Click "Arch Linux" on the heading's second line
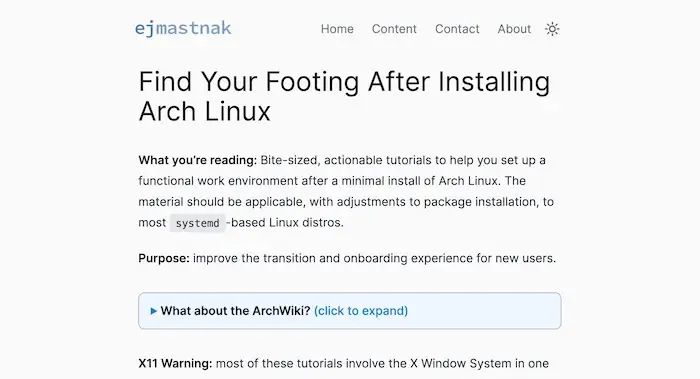The width and height of the screenshot is (700, 379). pyautogui.click(x=204, y=111)
